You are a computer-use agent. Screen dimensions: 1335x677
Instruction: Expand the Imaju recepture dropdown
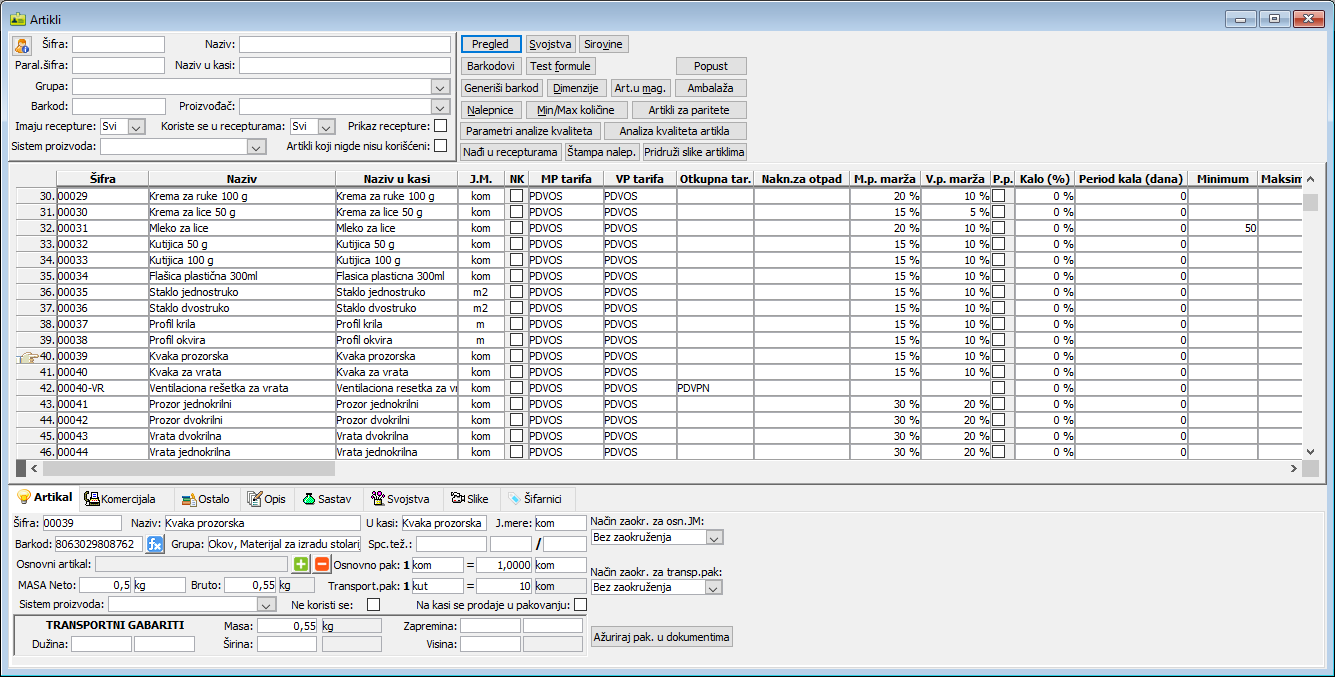click(137, 126)
